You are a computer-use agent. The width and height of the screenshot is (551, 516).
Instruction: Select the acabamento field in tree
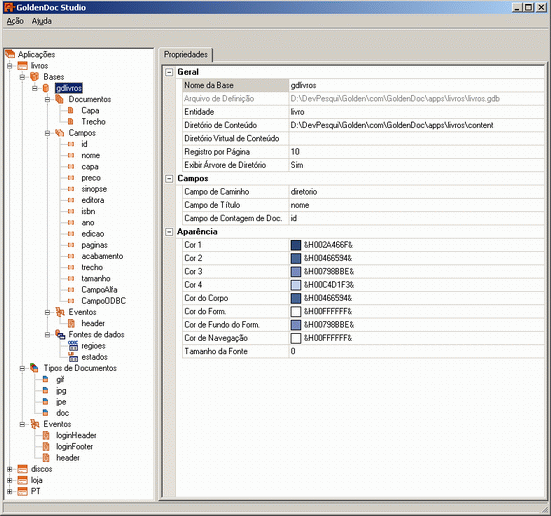click(102, 256)
